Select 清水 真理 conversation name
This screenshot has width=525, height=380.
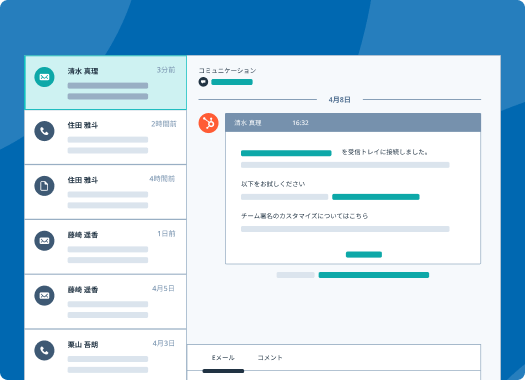click(x=83, y=71)
